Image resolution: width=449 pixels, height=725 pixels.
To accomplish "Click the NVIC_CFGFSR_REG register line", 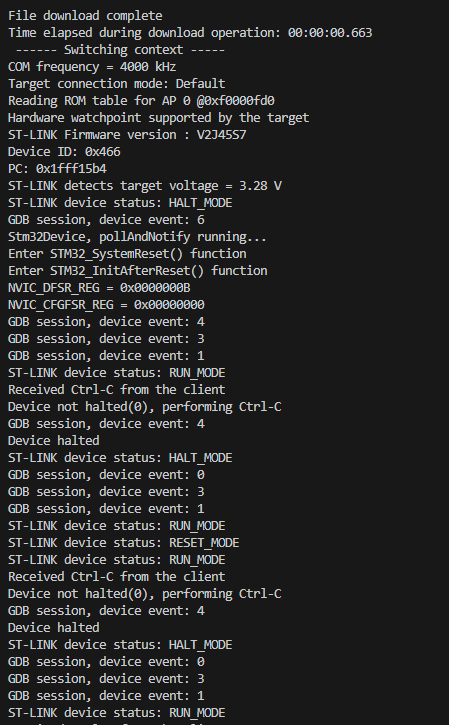I will [x=106, y=305].
